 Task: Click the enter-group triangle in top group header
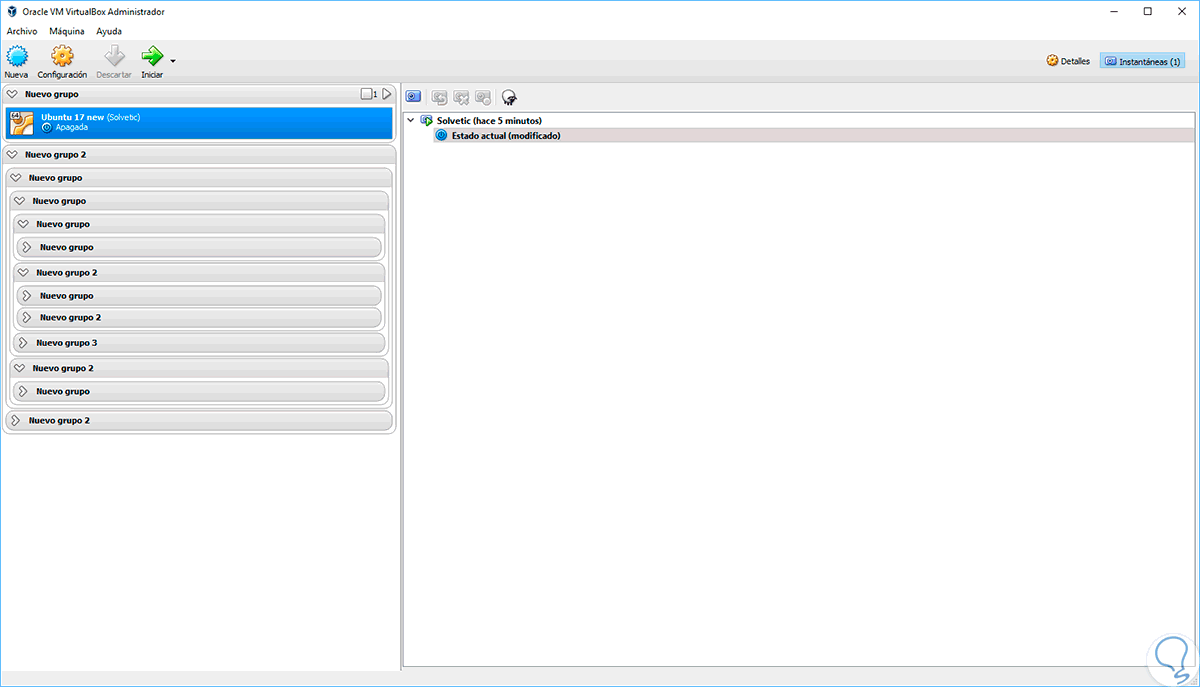pyautogui.click(x=387, y=94)
